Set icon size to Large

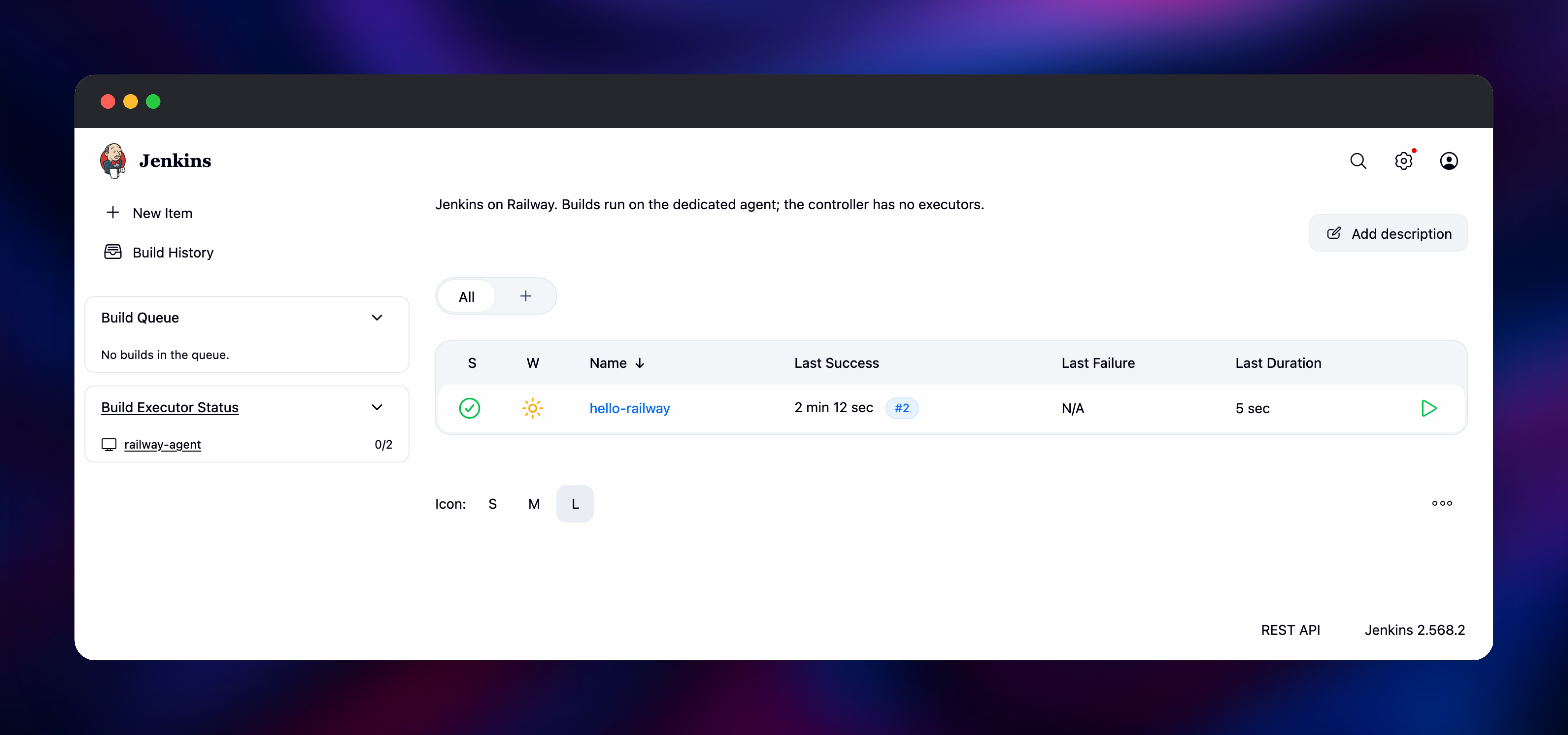pyautogui.click(x=575, y=504)
